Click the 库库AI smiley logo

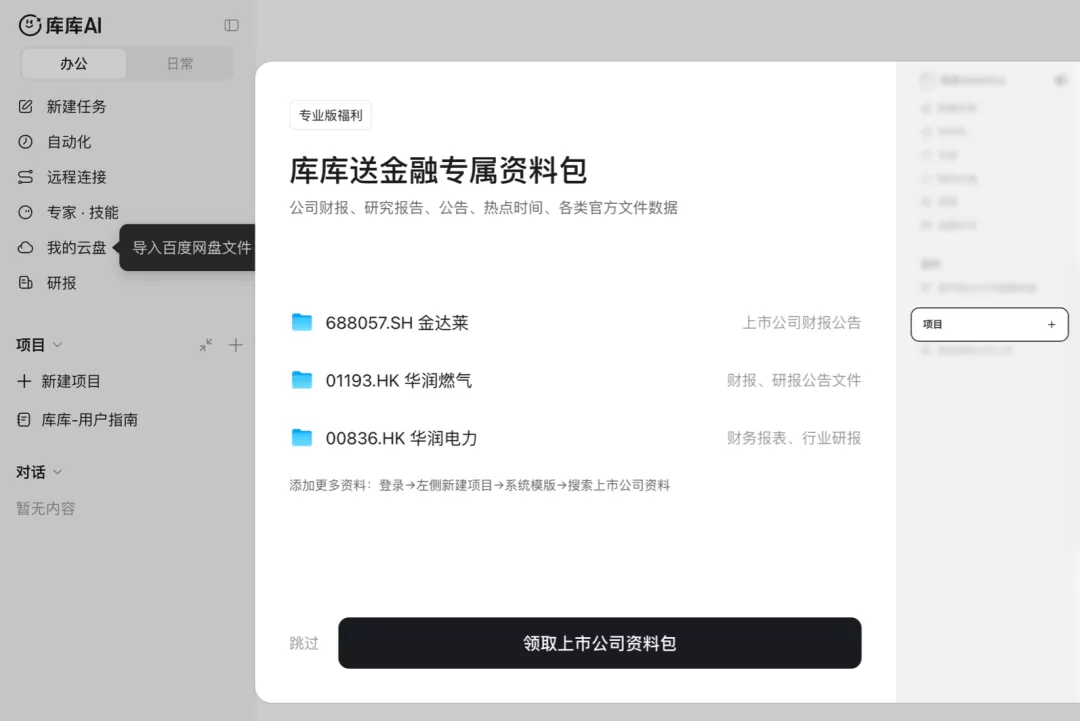click(30, 25)
